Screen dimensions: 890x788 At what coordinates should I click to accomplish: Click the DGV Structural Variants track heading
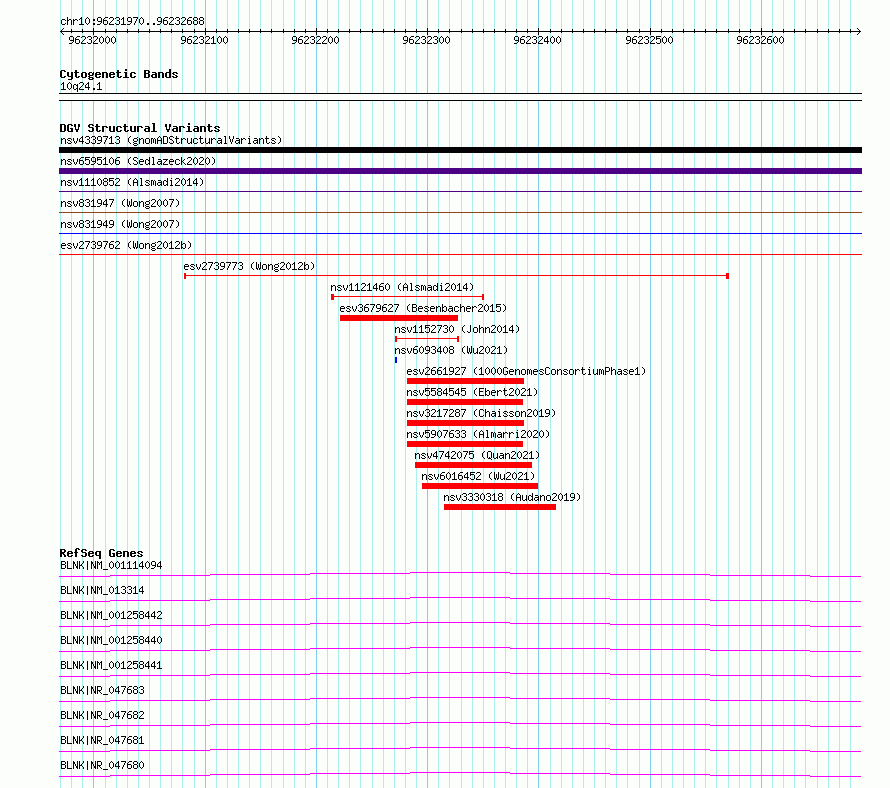[x=140, y=128]
